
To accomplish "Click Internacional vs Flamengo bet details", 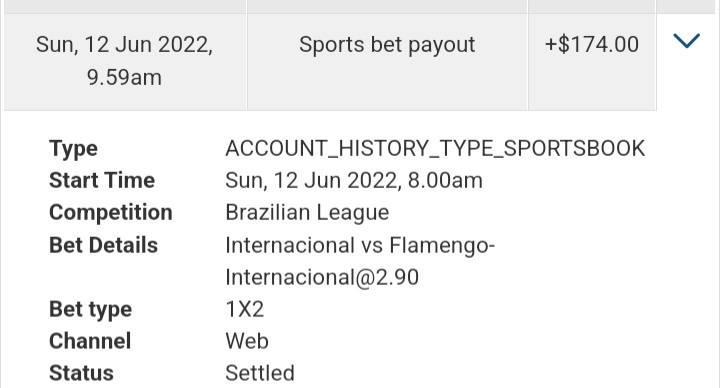I will pos(360,245).
